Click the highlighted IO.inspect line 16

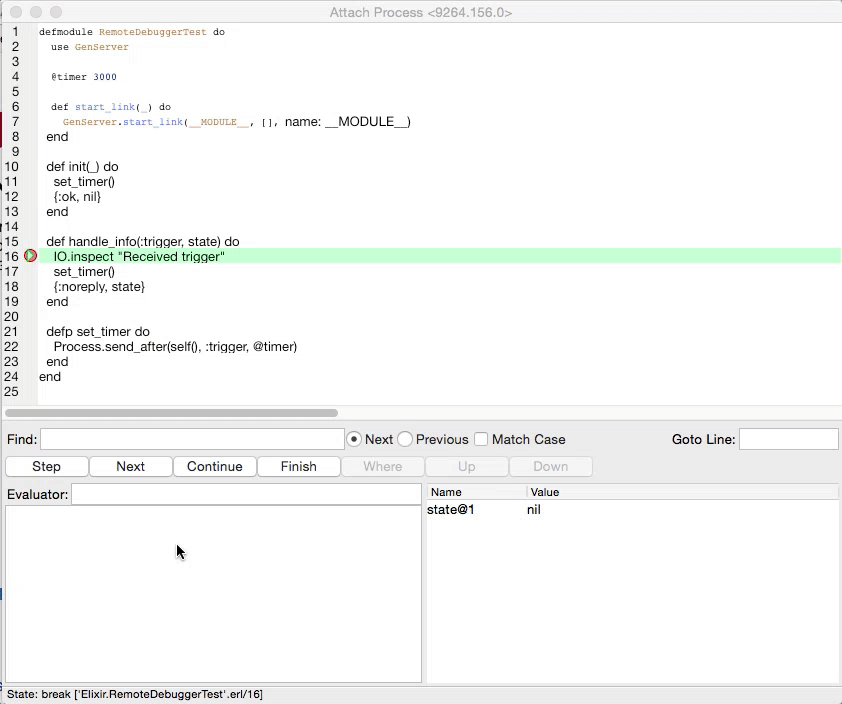tap(138, 256)
